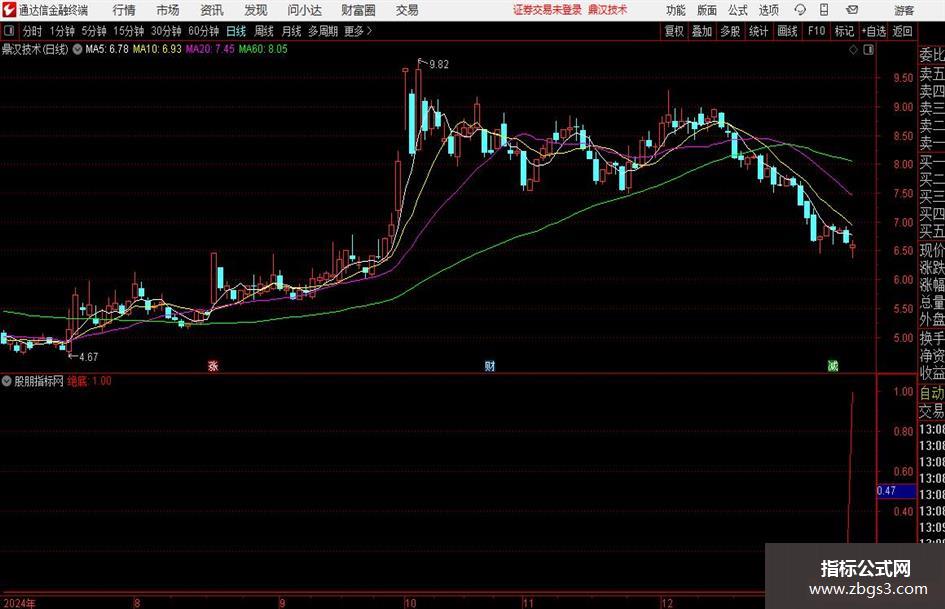Select the 日线 daily period tab
Screen dimensions: 945x609
(x=236, y=31)
